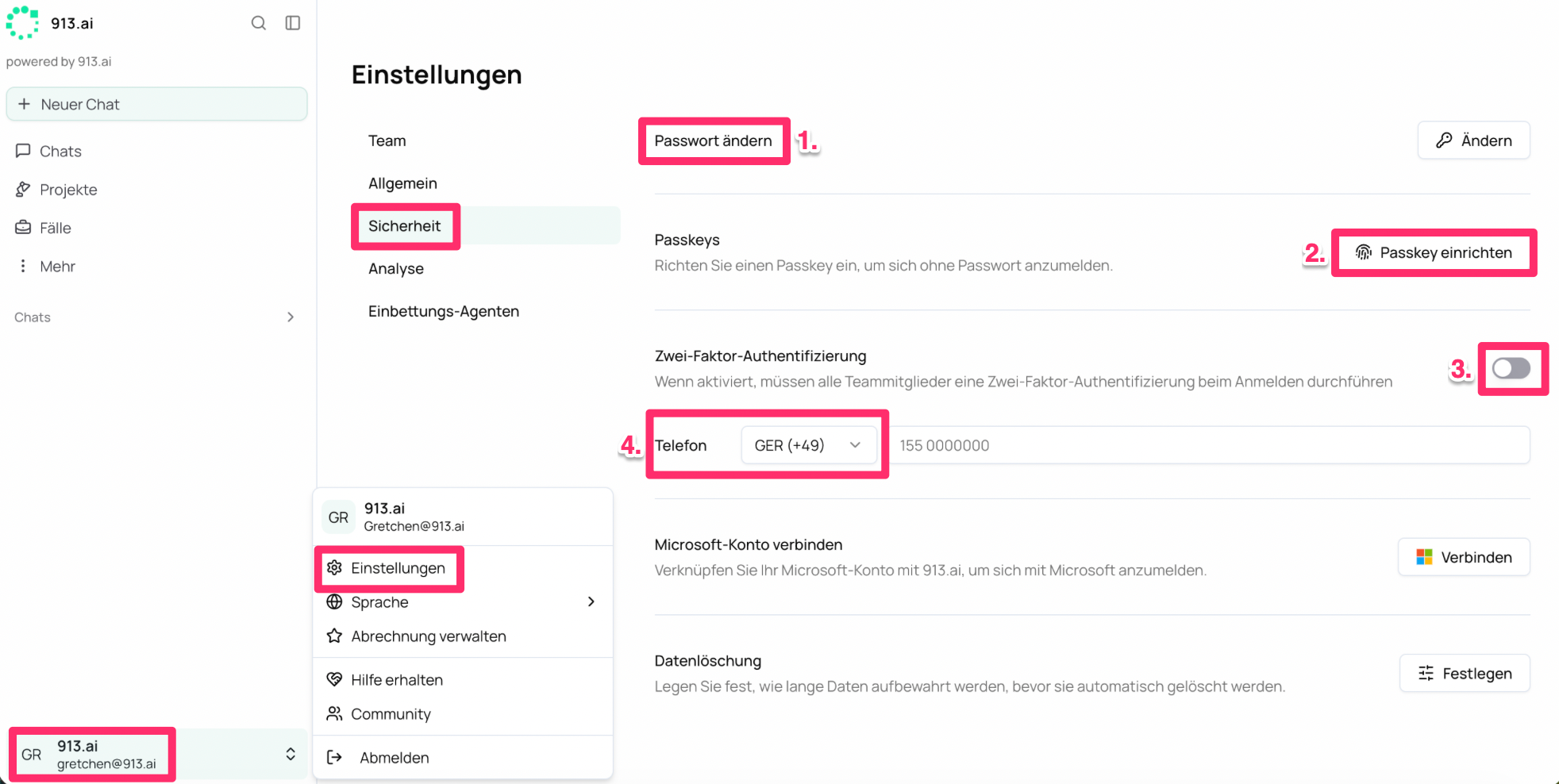Click the 913.ai logo icon

pos(22,23)
